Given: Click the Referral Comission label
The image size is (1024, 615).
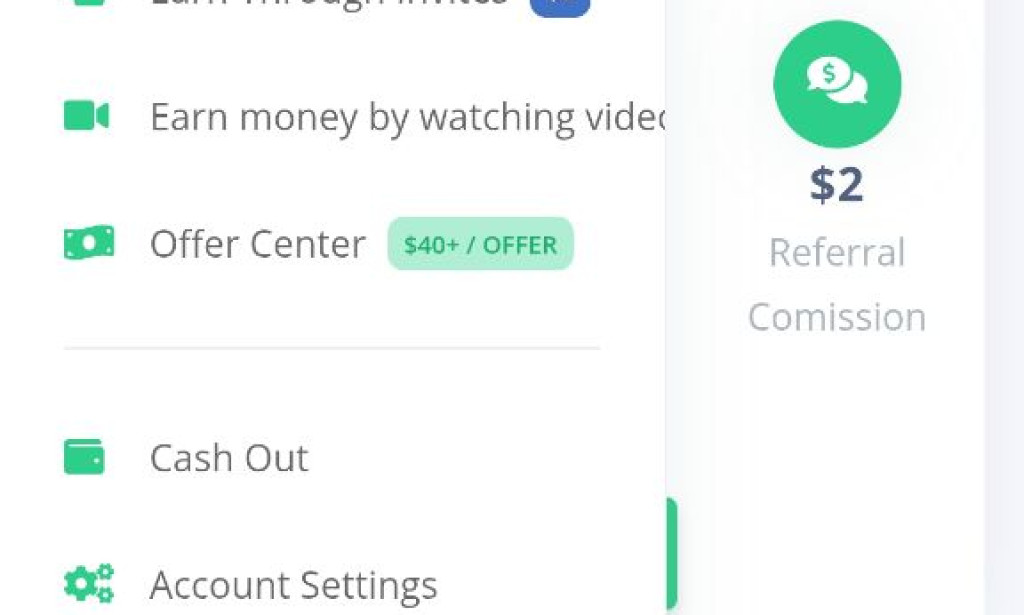Looking at the screenshot, I should [x=837, y=285].
